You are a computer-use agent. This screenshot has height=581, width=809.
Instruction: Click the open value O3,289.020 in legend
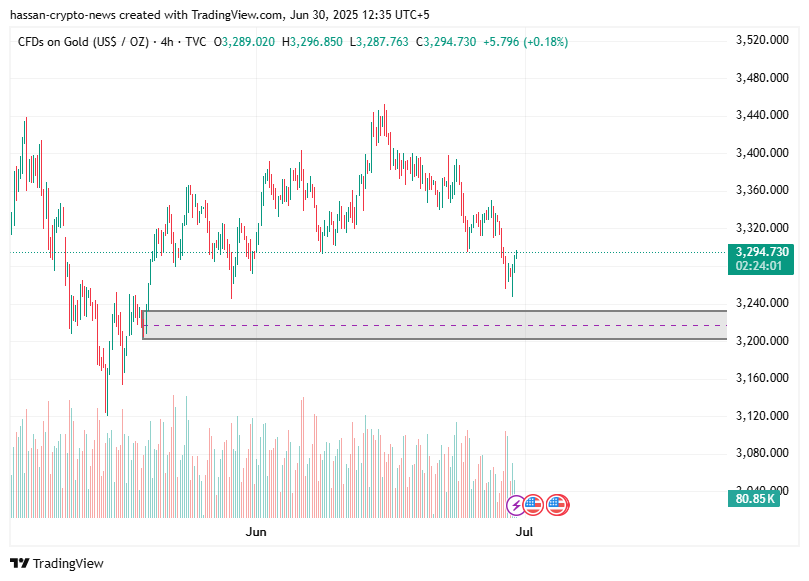pos(244,42)
